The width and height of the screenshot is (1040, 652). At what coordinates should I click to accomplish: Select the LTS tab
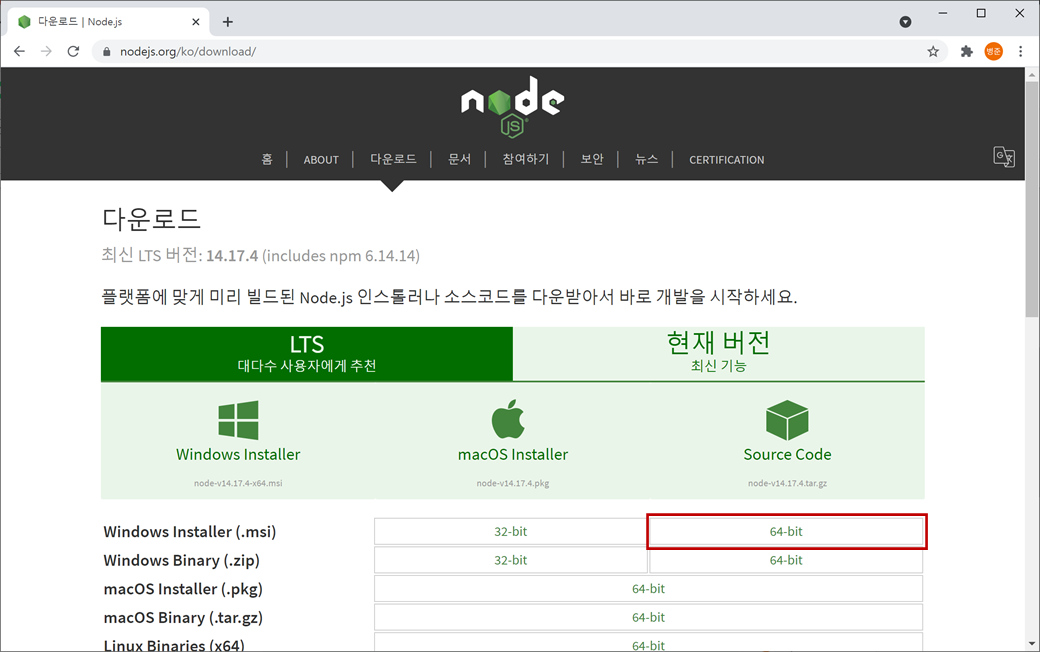306,354
